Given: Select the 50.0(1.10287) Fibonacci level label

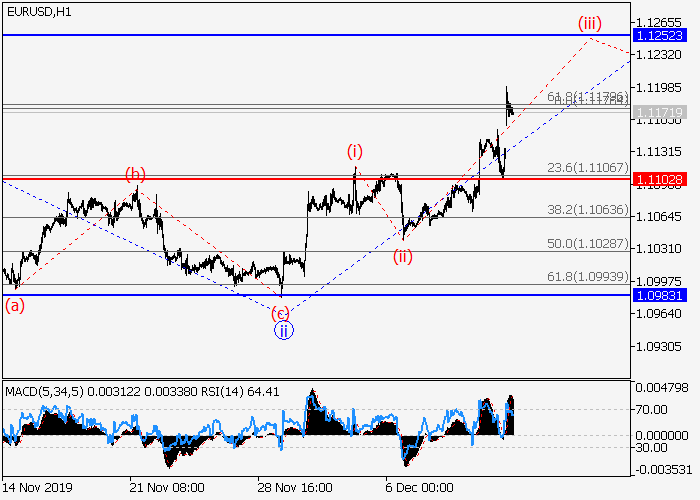Looking at the screenshot, I should pos(585,243).
